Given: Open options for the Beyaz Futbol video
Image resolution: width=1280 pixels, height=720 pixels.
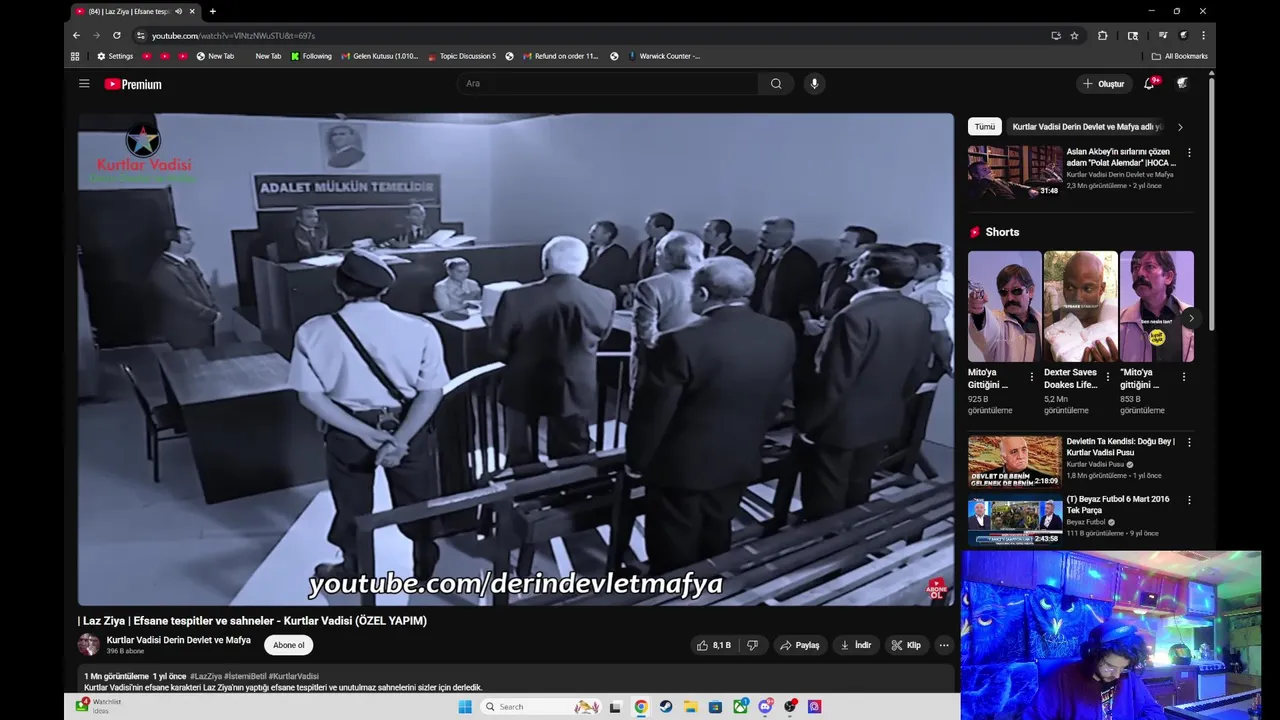Looking at the screenshot, I should [1189, 500].
